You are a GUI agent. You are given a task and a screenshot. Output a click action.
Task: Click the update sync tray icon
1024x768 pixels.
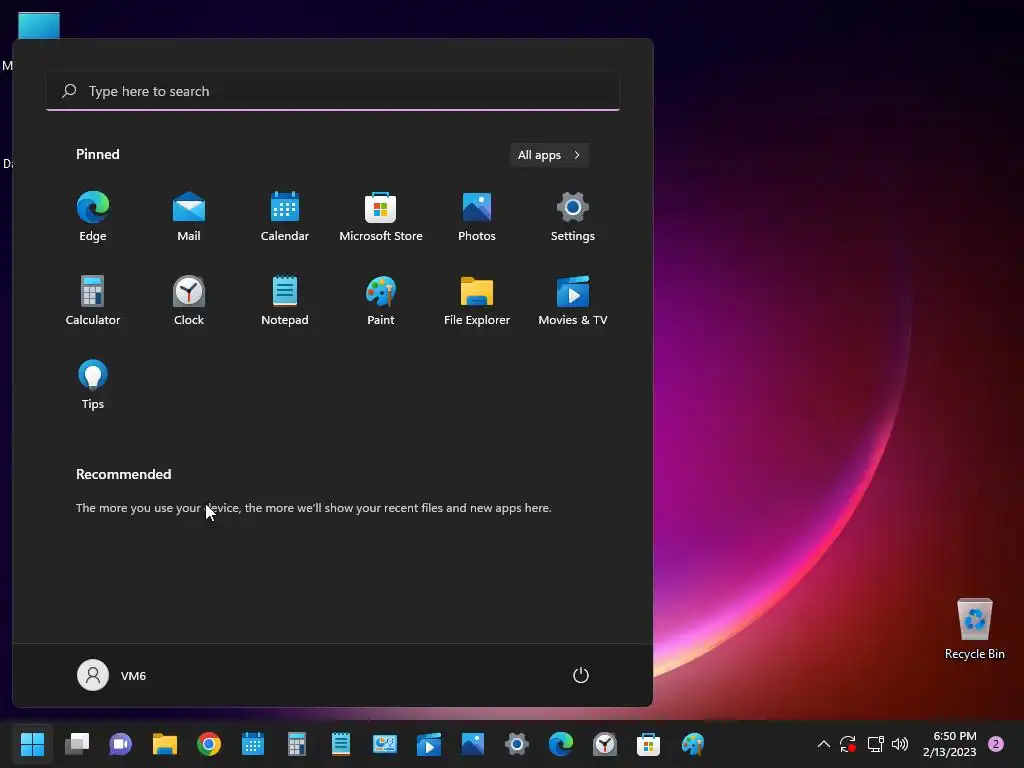[848, 744]
